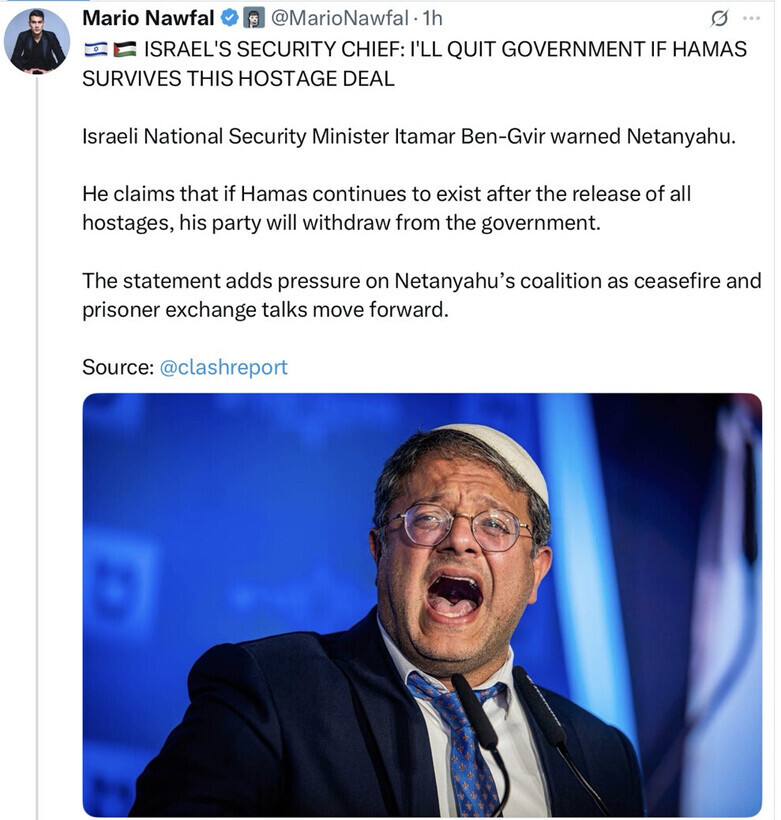
Task: Click the @MarioNawfal handle
Action: (x=339, y=19)
